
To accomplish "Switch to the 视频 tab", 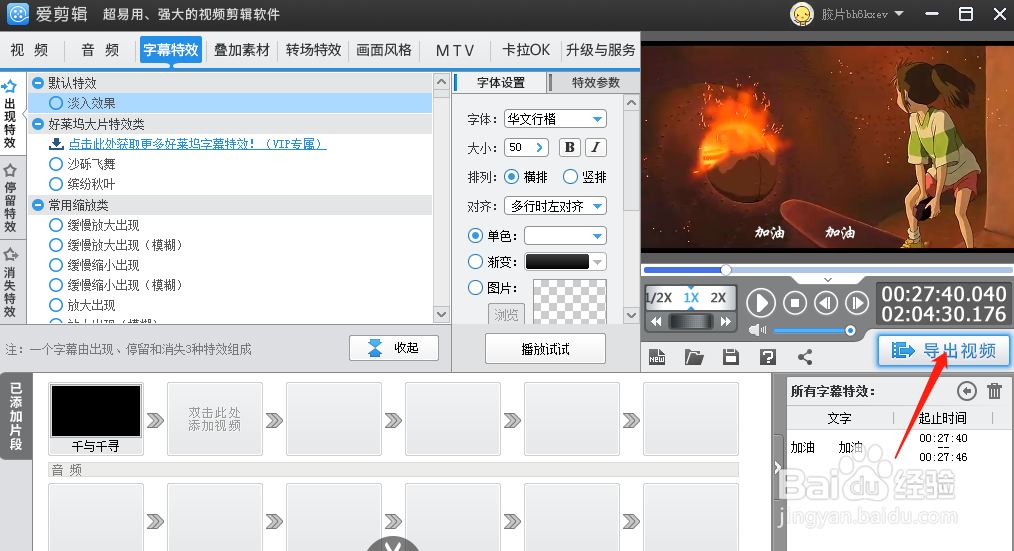I will tap(30, 50).
